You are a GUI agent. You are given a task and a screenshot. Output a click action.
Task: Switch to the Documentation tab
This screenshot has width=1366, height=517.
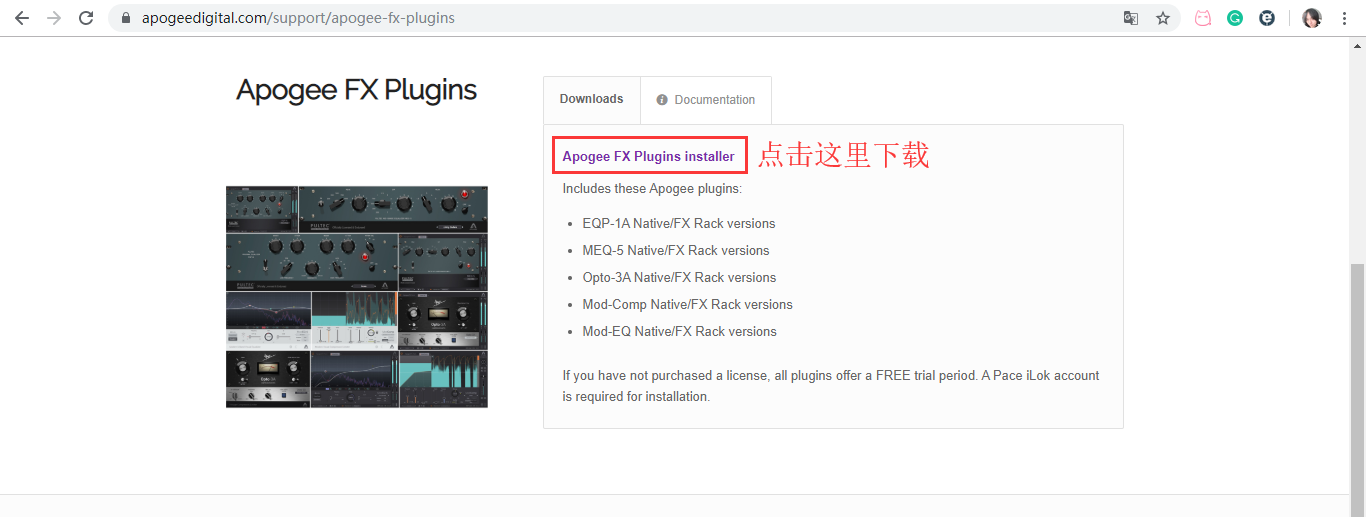pyautogui.click(x=706, y=100)
